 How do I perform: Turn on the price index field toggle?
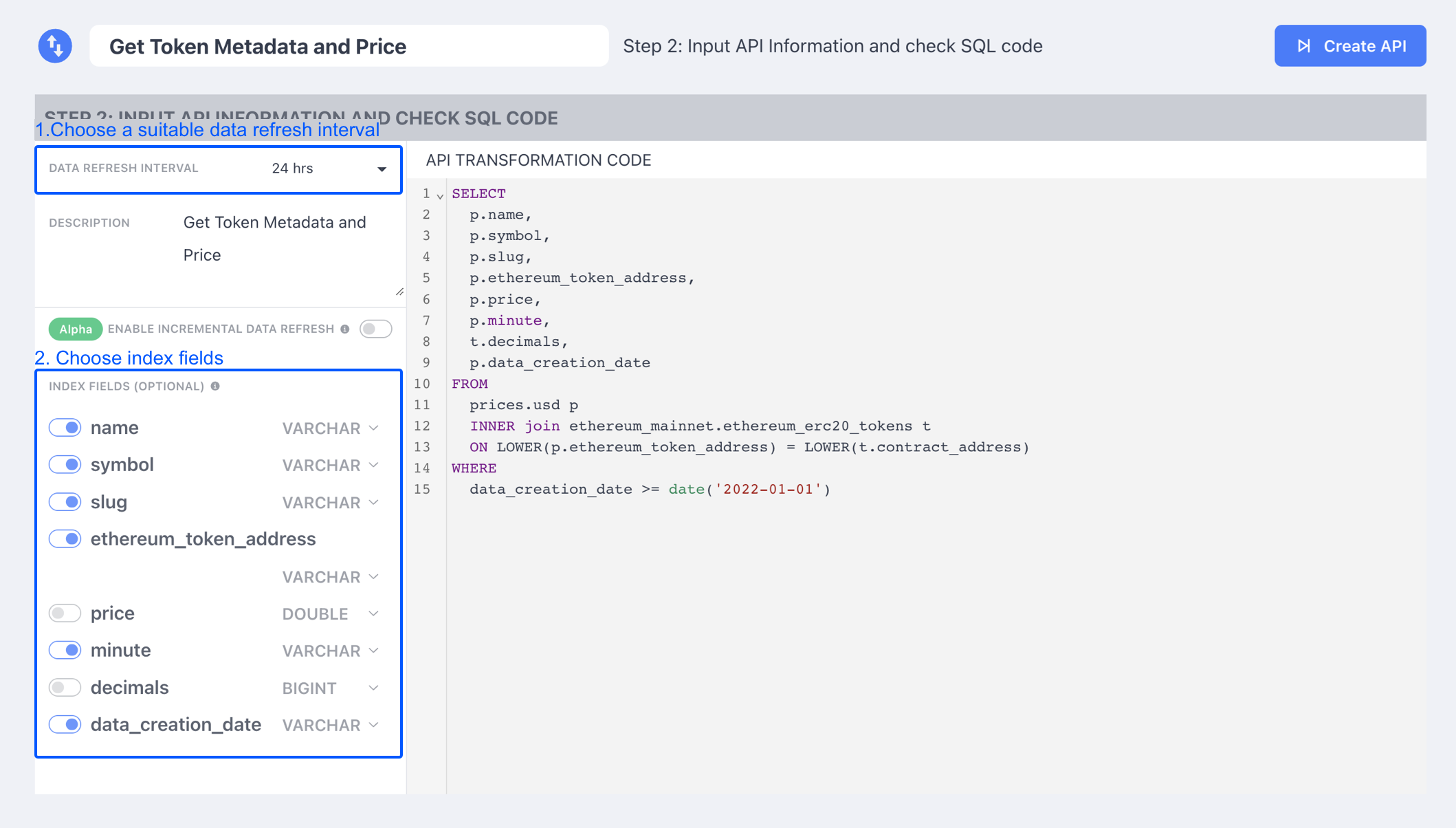(65, 613)
